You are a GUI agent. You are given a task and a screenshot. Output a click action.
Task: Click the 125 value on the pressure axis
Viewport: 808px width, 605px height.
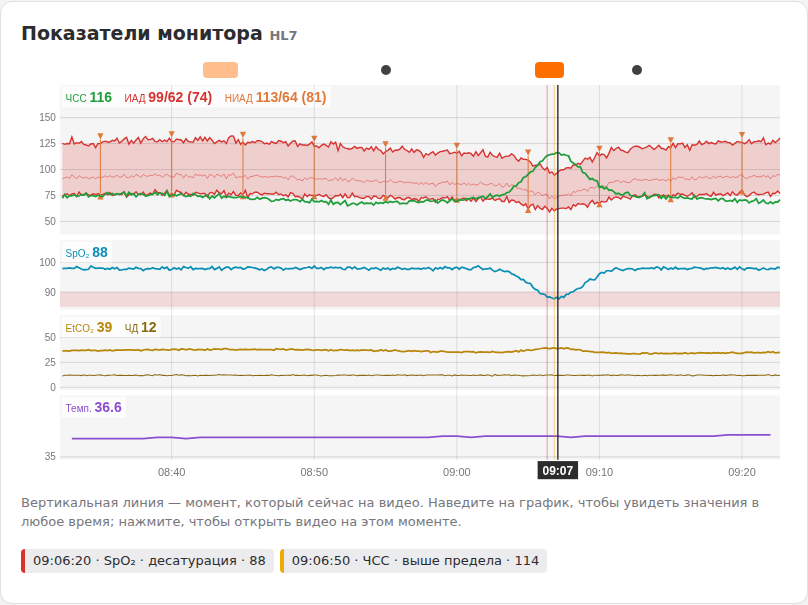point(47,143)
